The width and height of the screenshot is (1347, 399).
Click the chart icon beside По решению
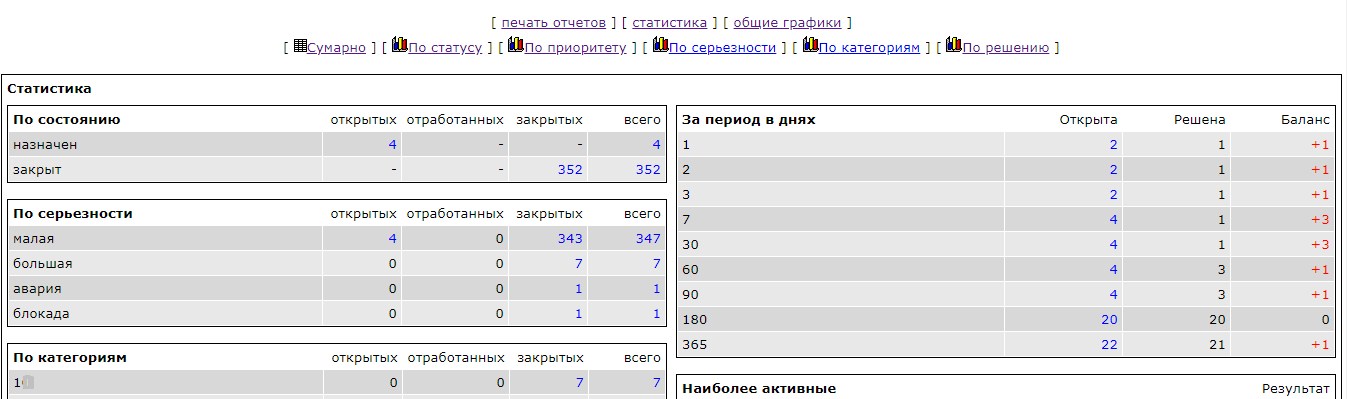click(954, 45)
